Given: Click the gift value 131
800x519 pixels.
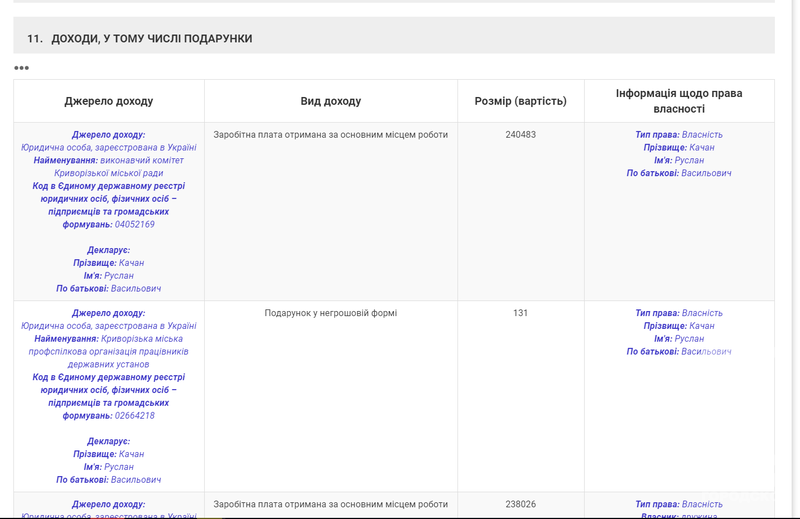Looking at the screenshot, I should pos(520,313).
